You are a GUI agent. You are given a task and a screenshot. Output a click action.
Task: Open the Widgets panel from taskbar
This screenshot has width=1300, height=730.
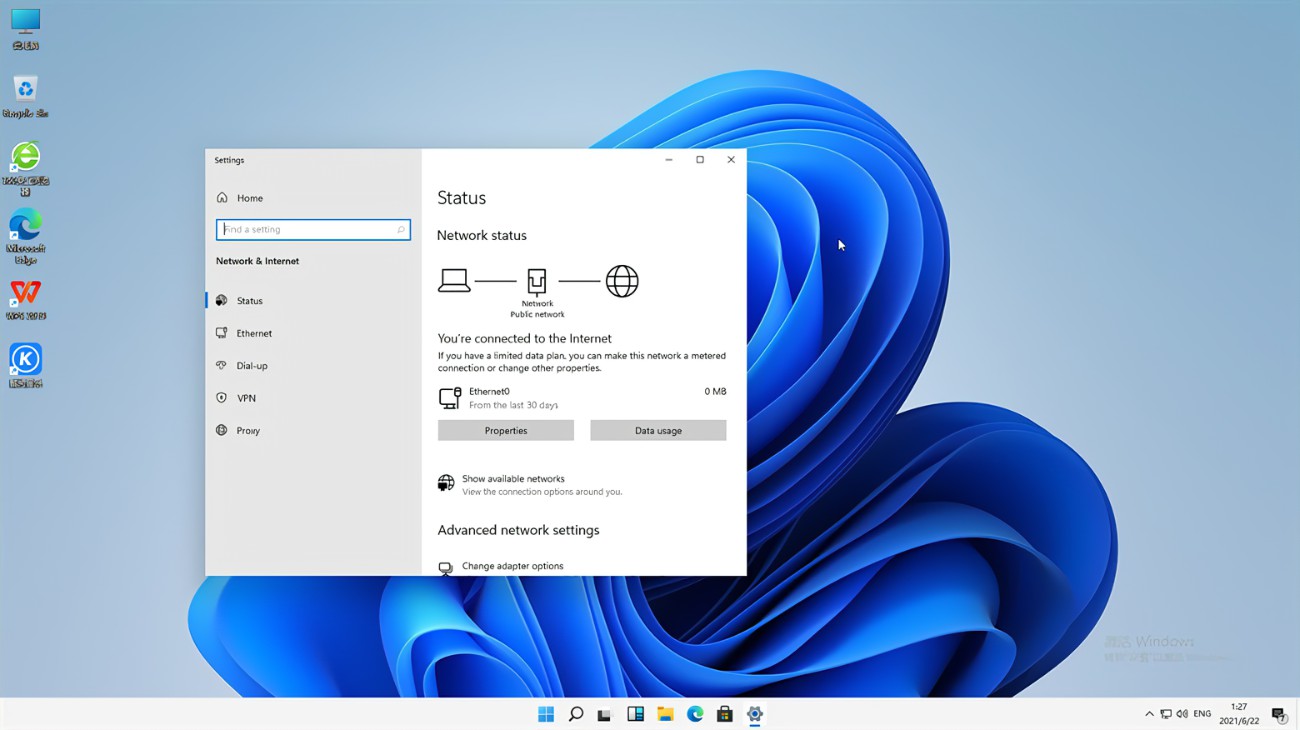pos(635,714)
